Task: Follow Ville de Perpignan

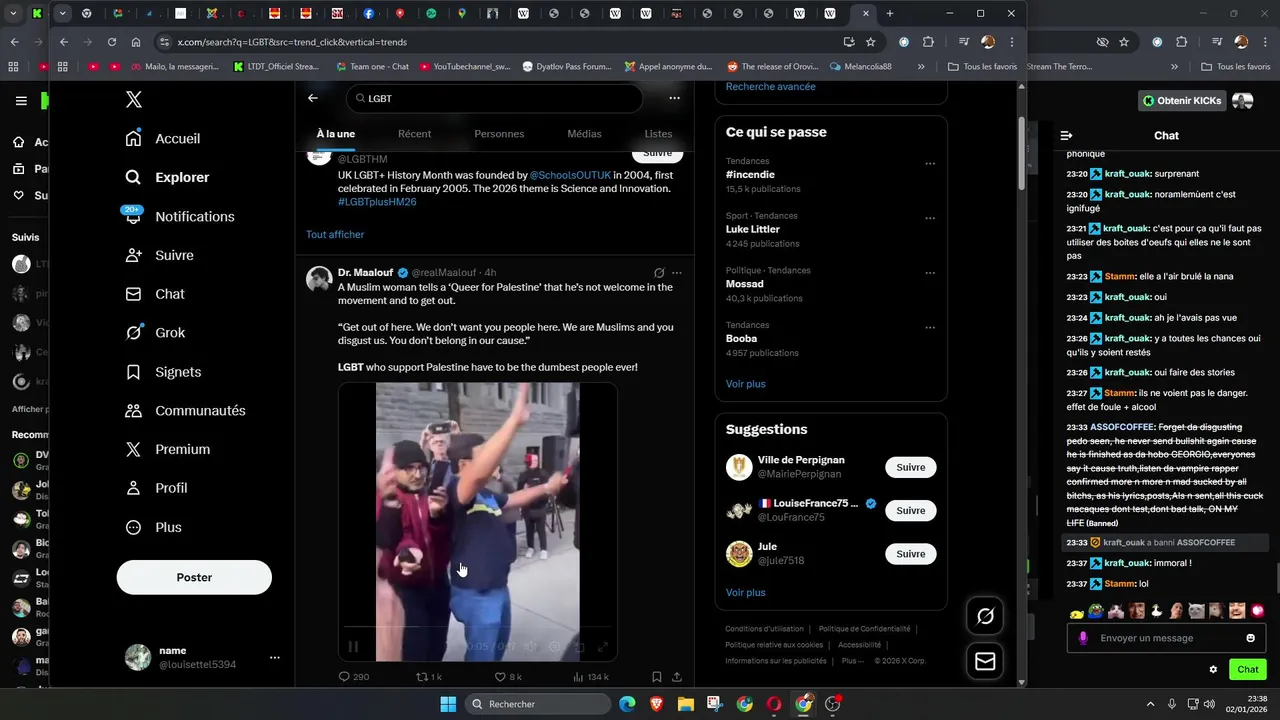Action: point(910,467)
